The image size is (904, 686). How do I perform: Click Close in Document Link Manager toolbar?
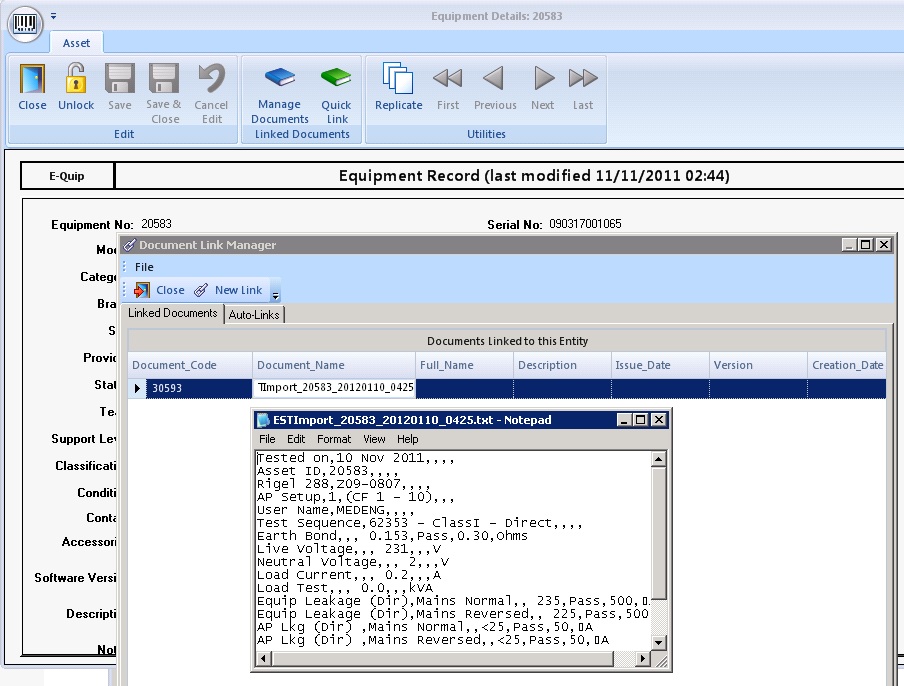coord(160,290)
